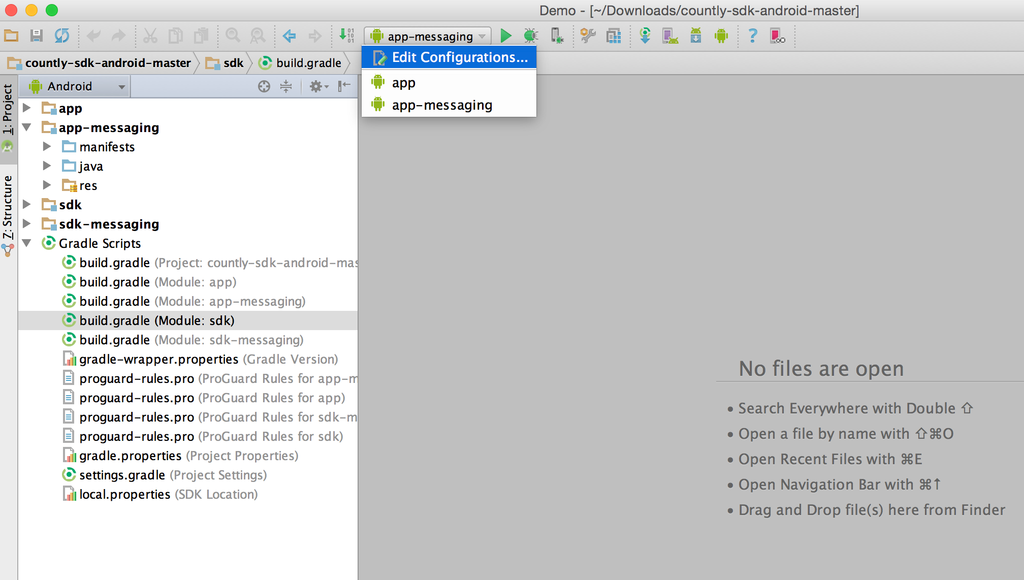The width and height of the screenshot is (1024, 580).
Task: Click the Paste clipboard icon
Action: click(x=201, y=36)
